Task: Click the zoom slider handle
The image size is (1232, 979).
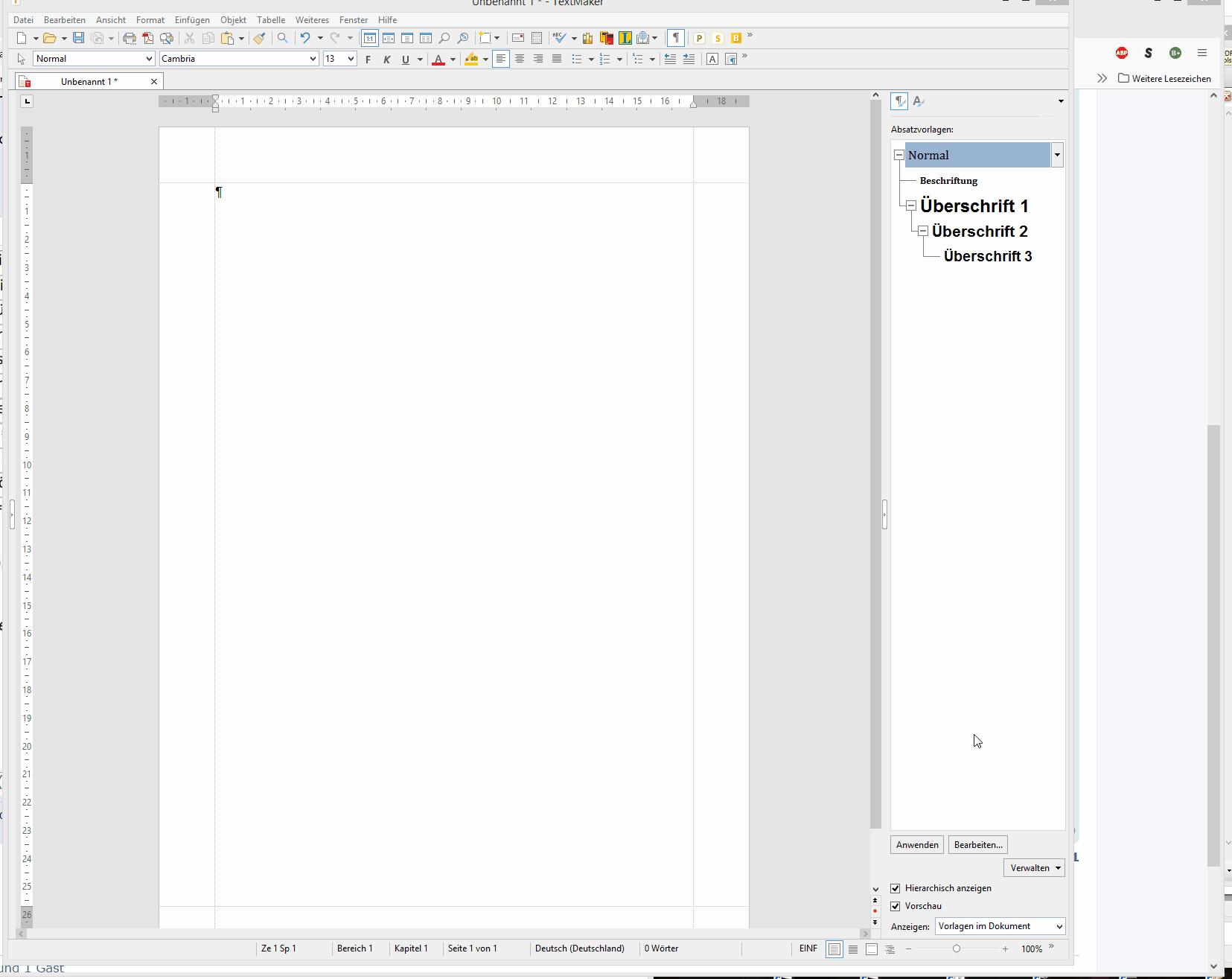Action: pyautogui.click(x=957, y=948)
